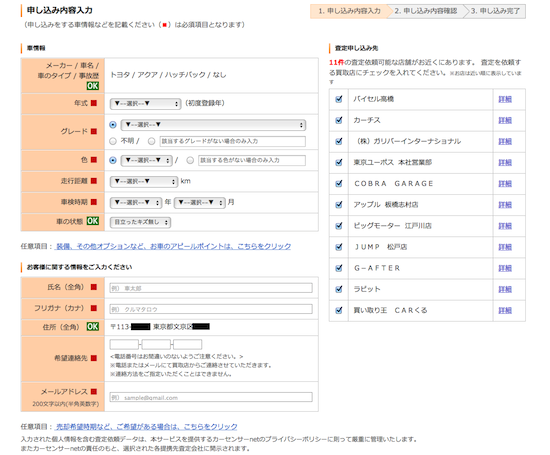Uncheck the COBRA GARAGE checkbox

click(338, 183)
